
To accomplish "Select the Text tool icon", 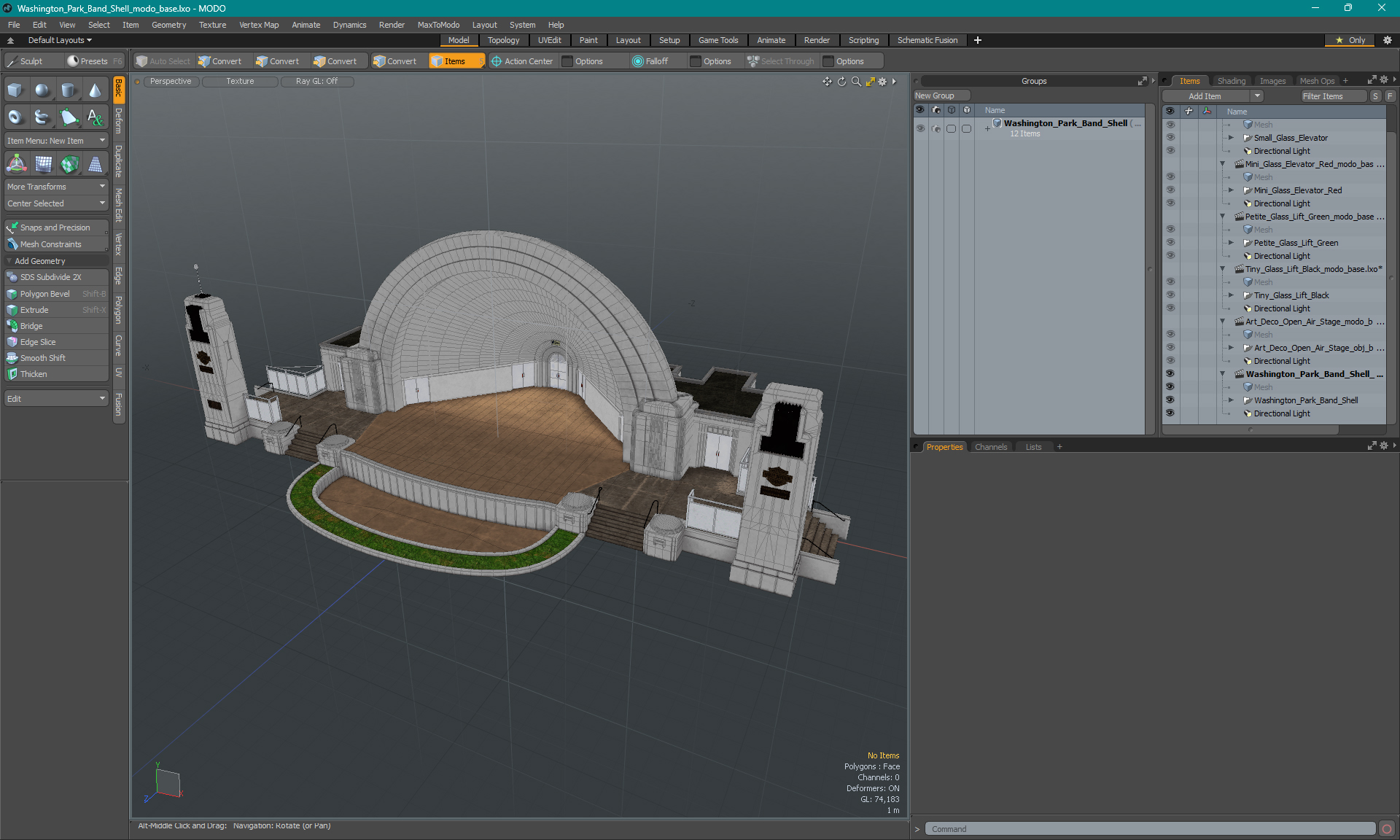I will tap(95, 117).
